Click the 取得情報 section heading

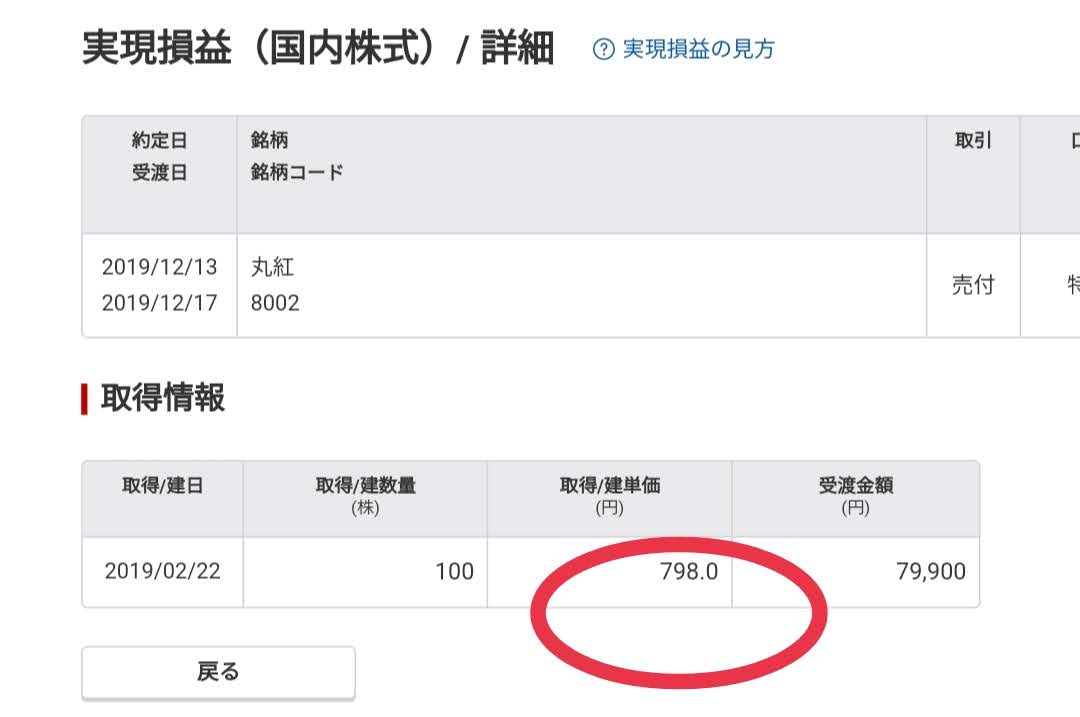163,398
